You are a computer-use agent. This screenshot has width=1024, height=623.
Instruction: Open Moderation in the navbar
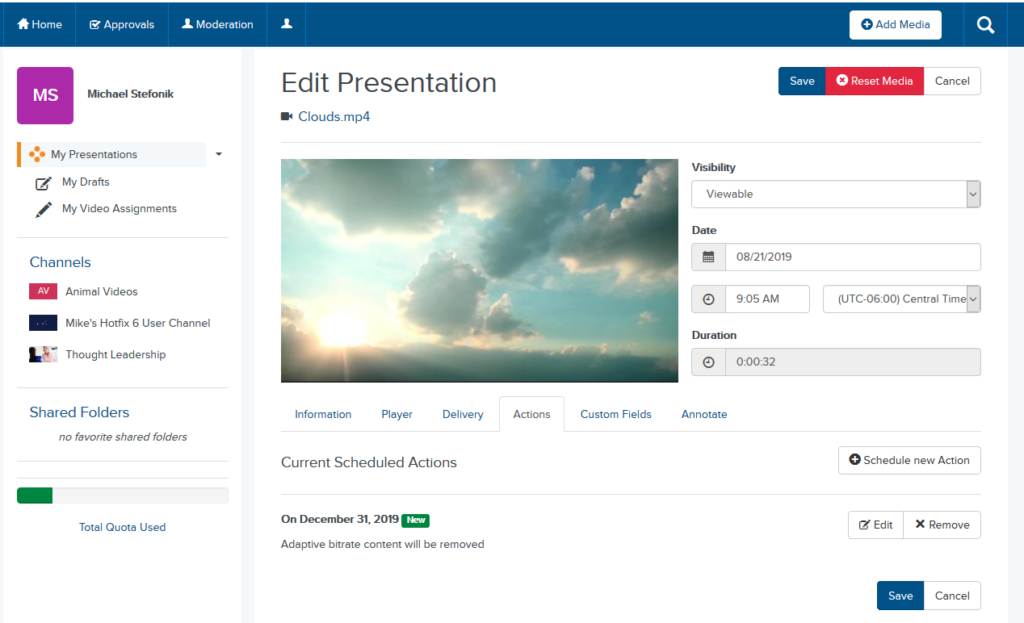[x=217, y=24]
